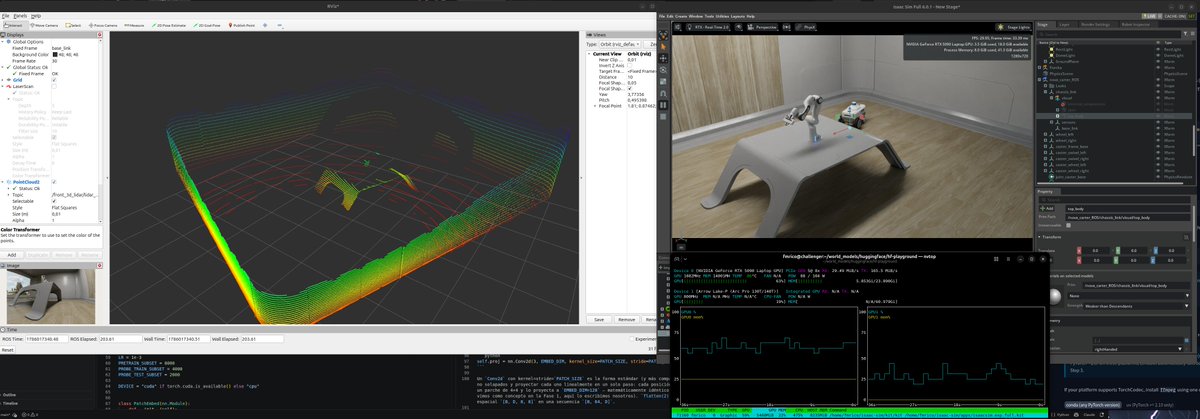Pick the Measure tool in RViz
The image size is (1200, 419).
(134, 25)
